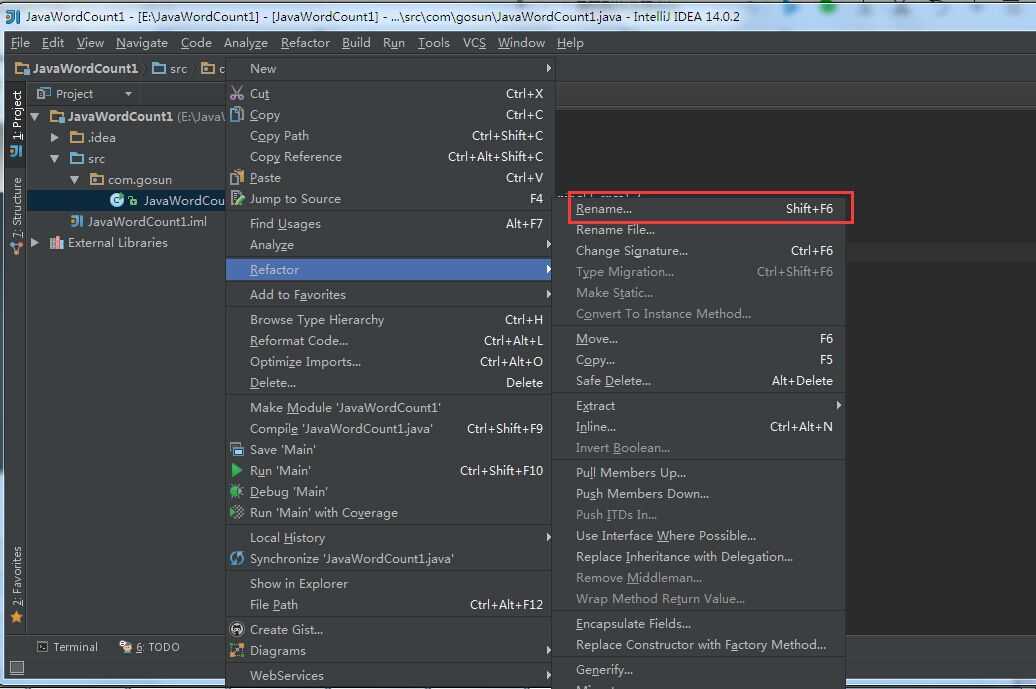Click the Terminal tool window icon
Viewport: 1036px width, 689px height.
pyautogui.click(x=42, y=647)
